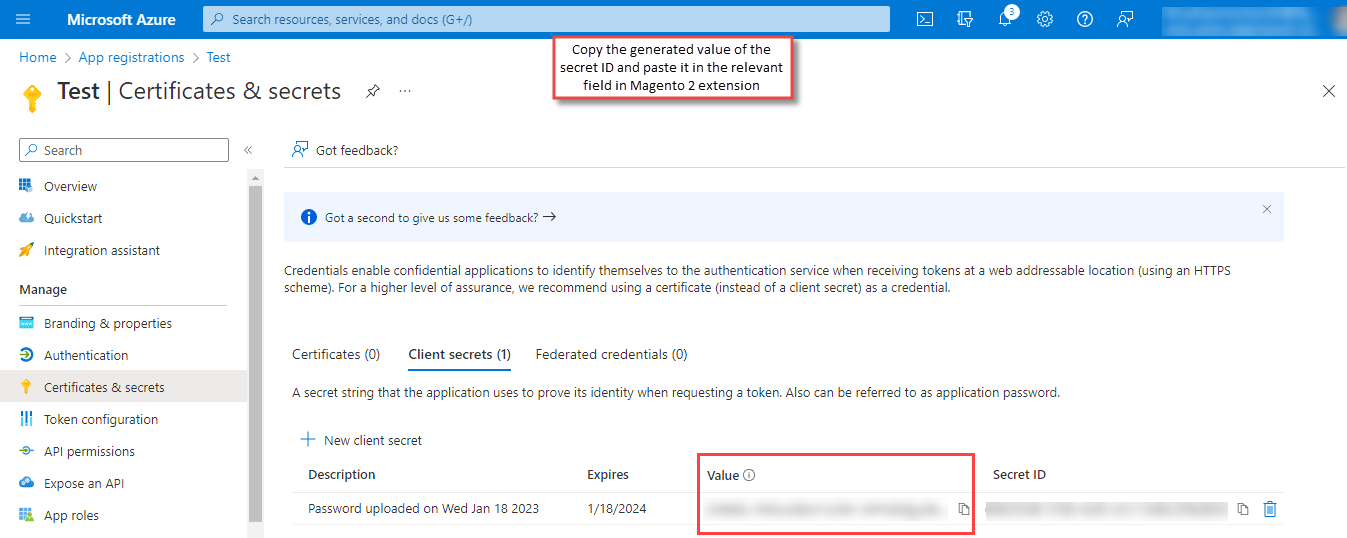The width and height of the screenshot is (1347, 538).
Task: Go to App registrations breadcrumb
Action: [x=131, y=57]
